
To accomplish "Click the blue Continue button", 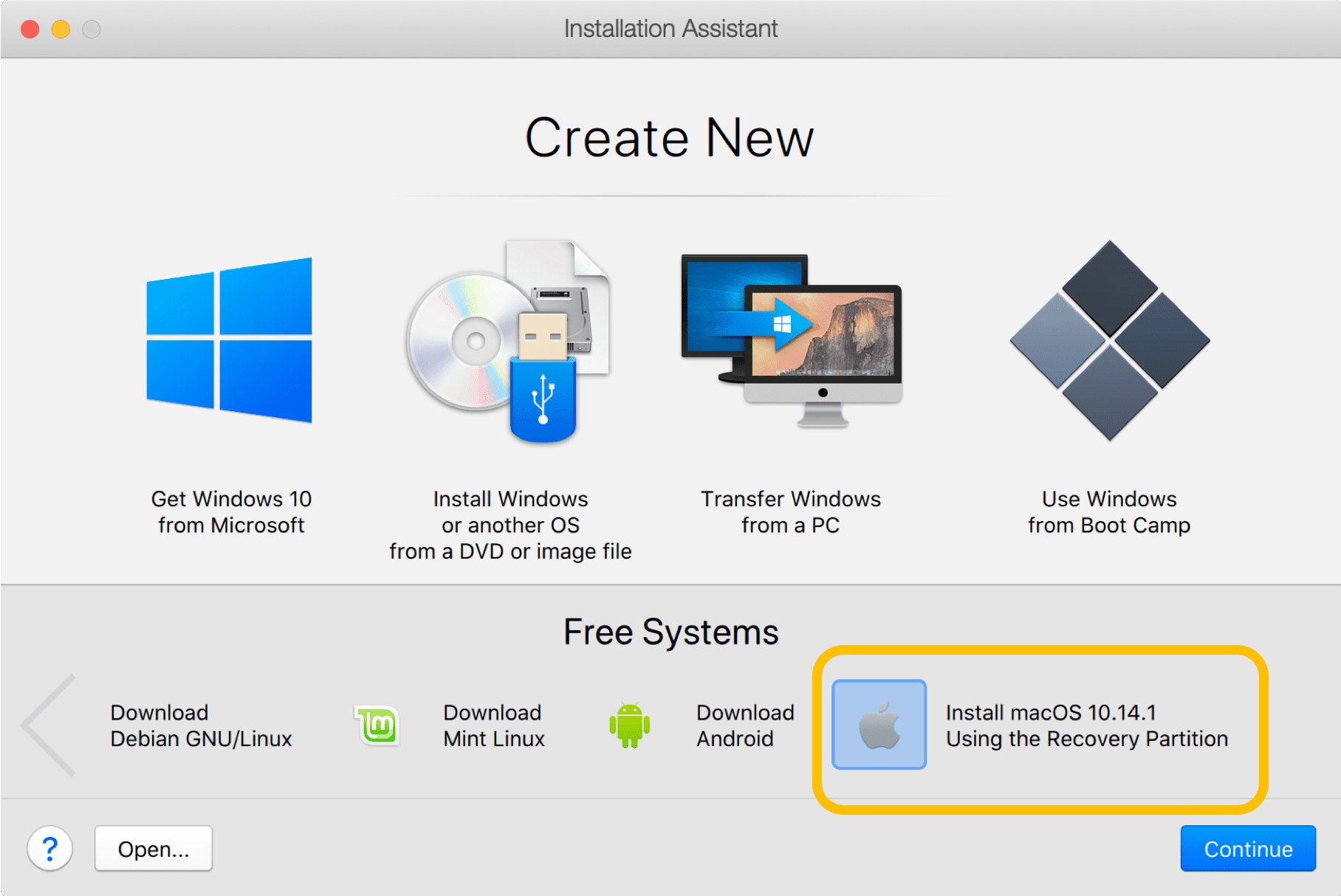I will 1248,849.
